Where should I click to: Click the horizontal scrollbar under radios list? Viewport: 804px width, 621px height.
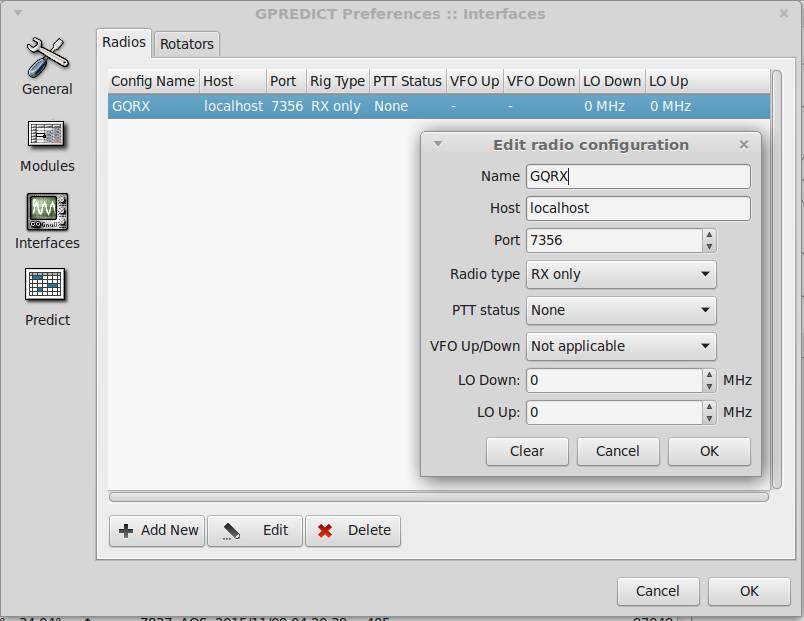pyautogui.click(x=439, y=496)
